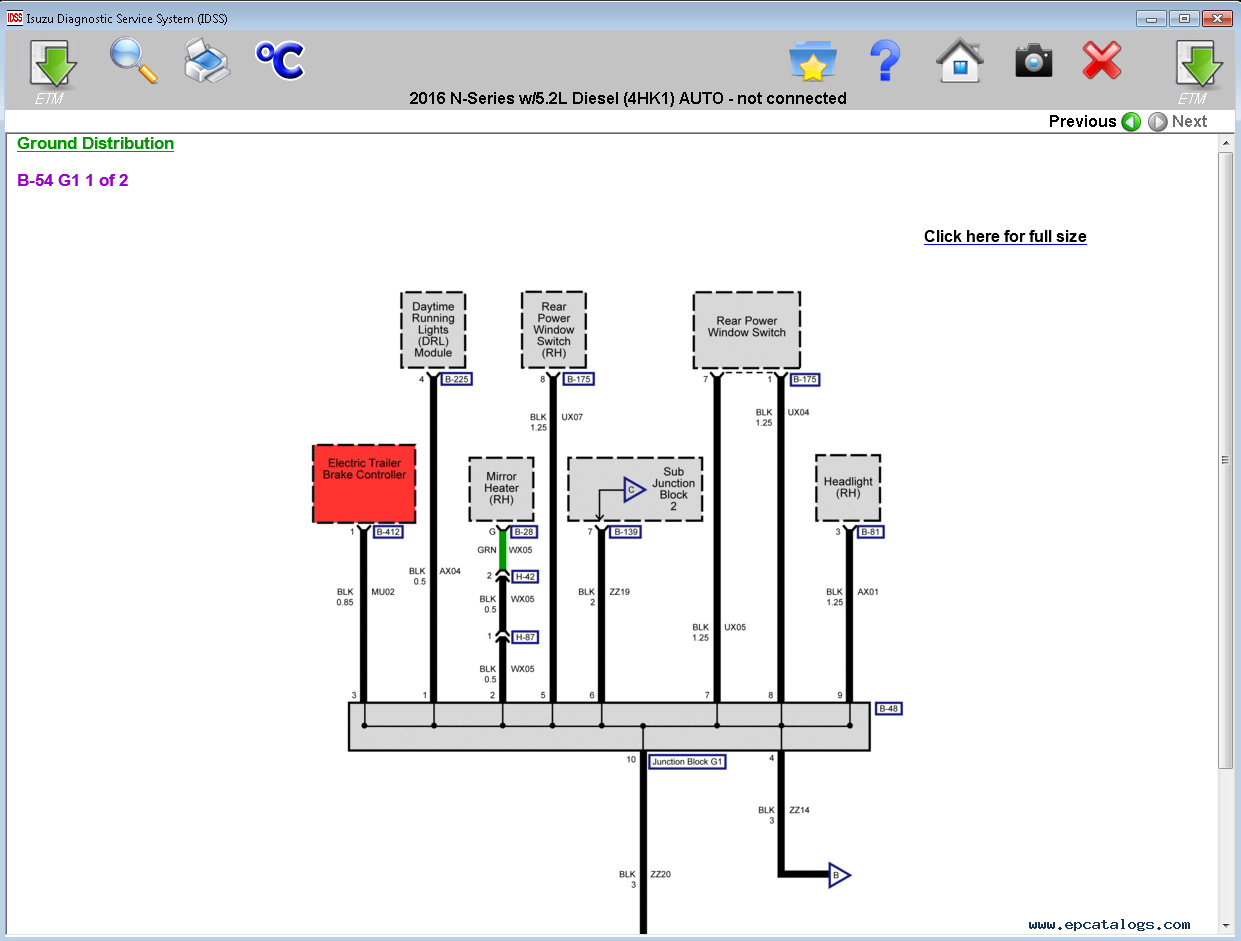Click the scrollbar down arrow
The height and width of the screenshot is (941, 1241).
1225,925
